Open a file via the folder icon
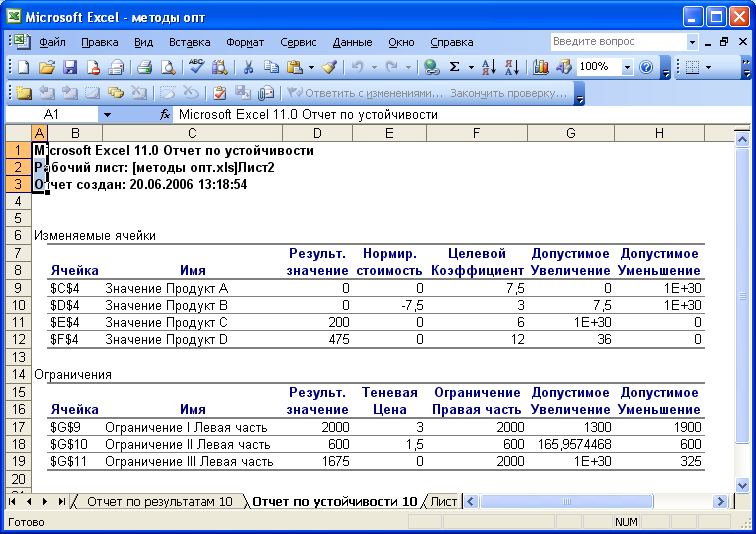The image size is (756, 534). 47,67
